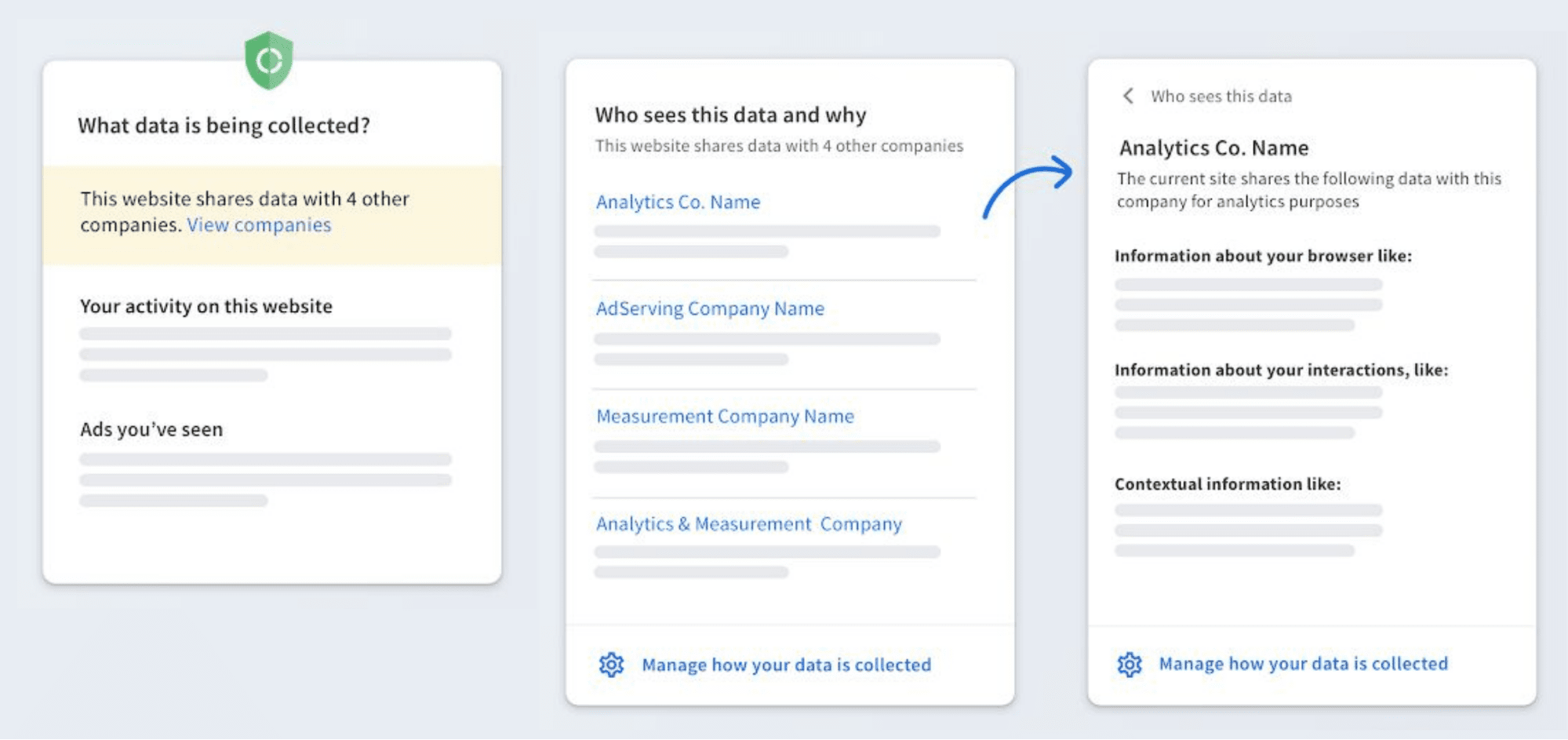1568x740 pixels.
Task: Click the Who sees this data back label
Action: coord(1221,97)
